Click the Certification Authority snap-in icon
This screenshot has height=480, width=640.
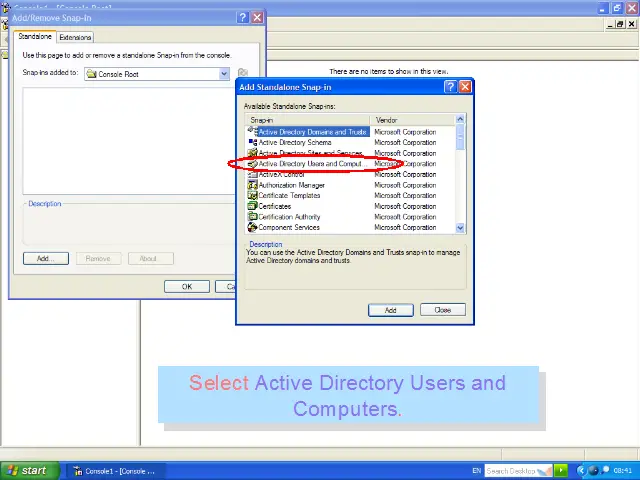(253, 217)
